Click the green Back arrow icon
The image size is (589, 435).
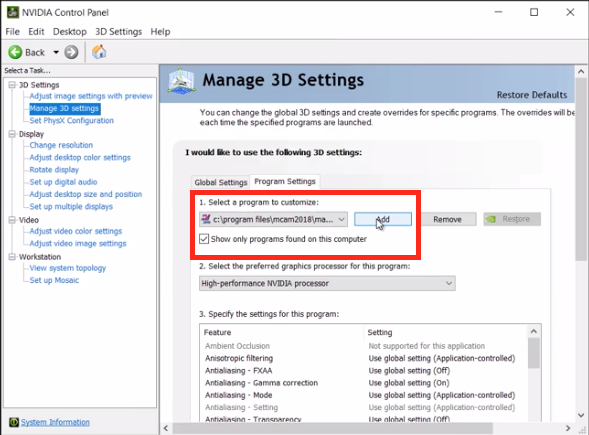tap(15, 52)
